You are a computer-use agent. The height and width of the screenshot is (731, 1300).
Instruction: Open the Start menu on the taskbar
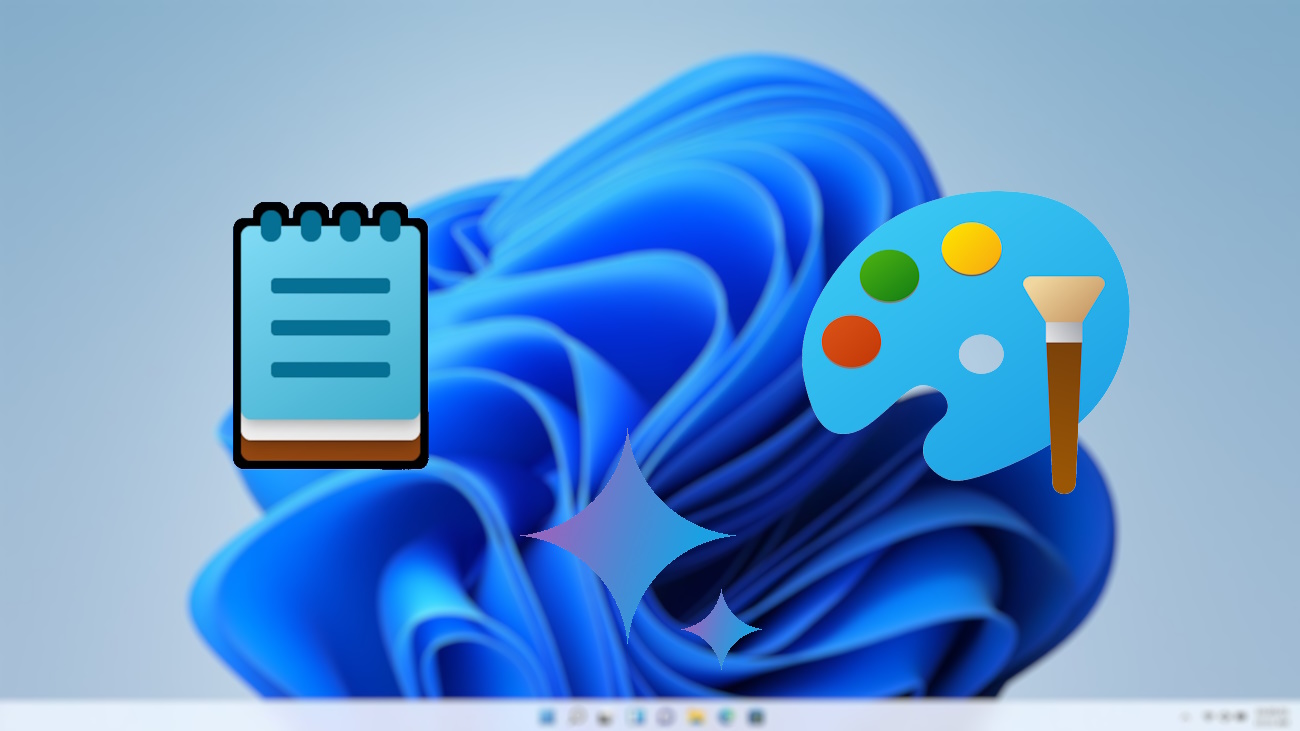547,716
